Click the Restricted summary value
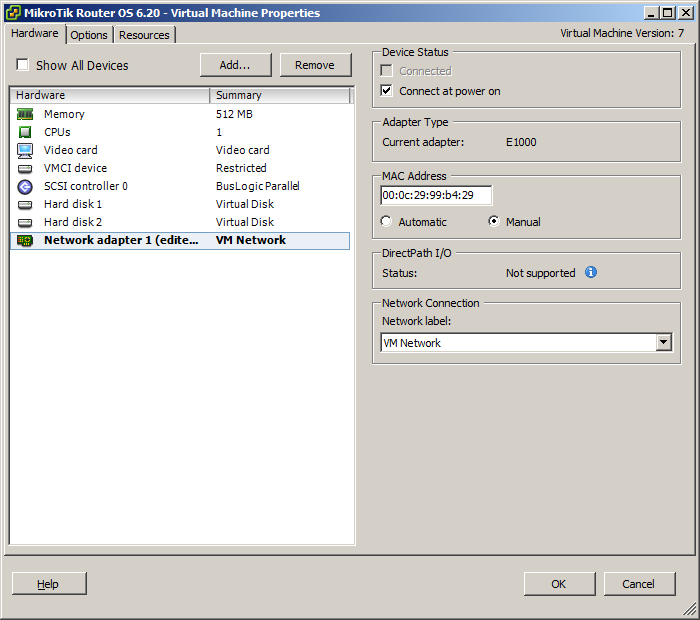Screen dimensions: 700x620 [x=241, y=168]
